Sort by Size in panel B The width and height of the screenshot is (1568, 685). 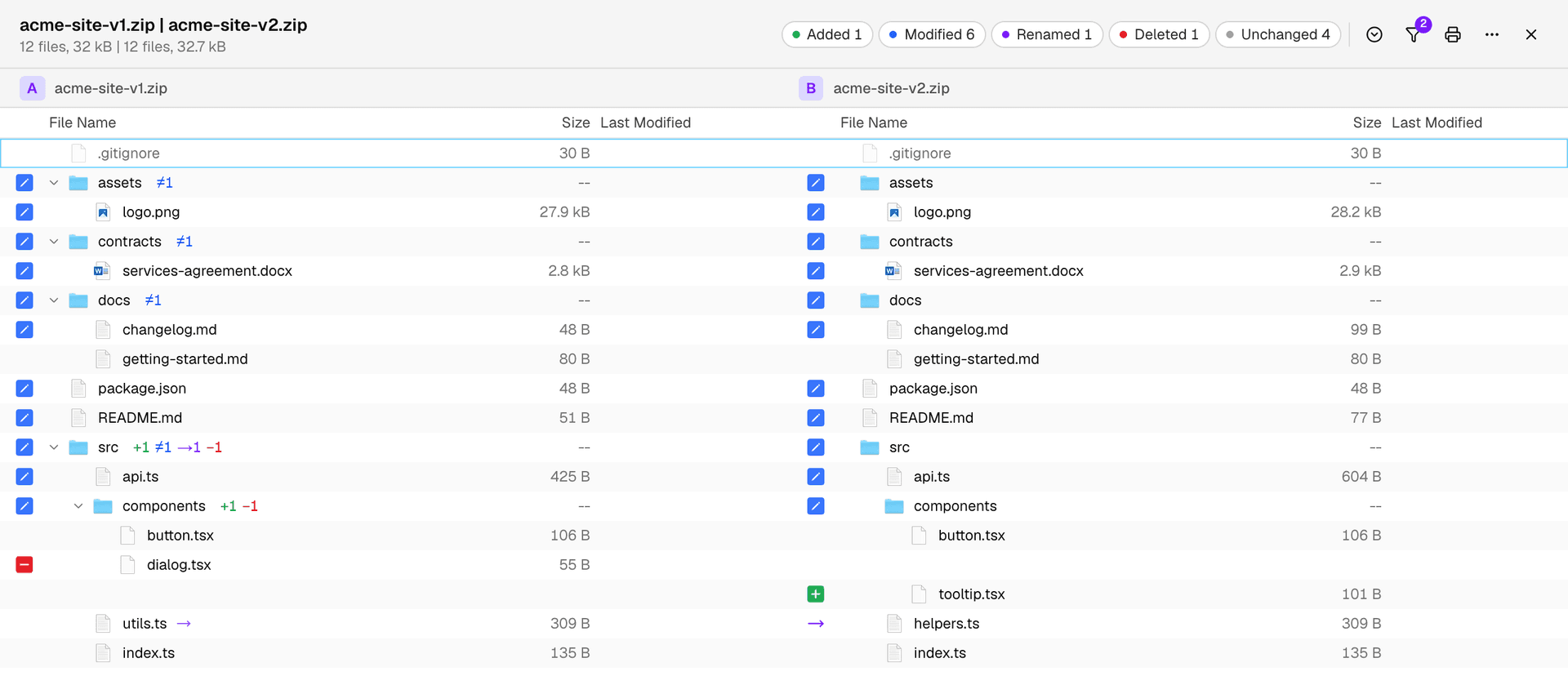[x=1367, y=122]
